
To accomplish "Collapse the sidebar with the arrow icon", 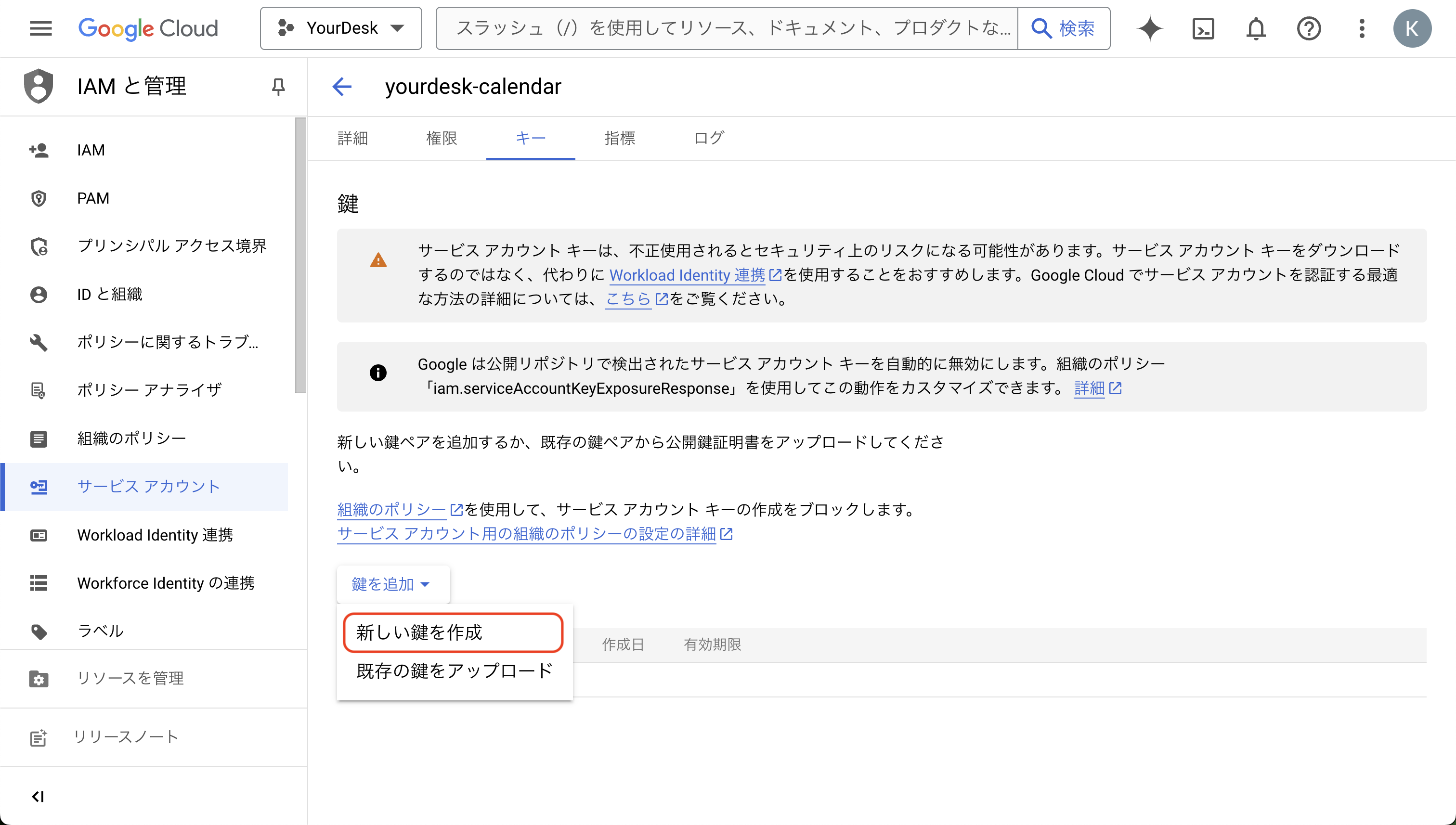I will pyautogui.click(x=38, y=797).
